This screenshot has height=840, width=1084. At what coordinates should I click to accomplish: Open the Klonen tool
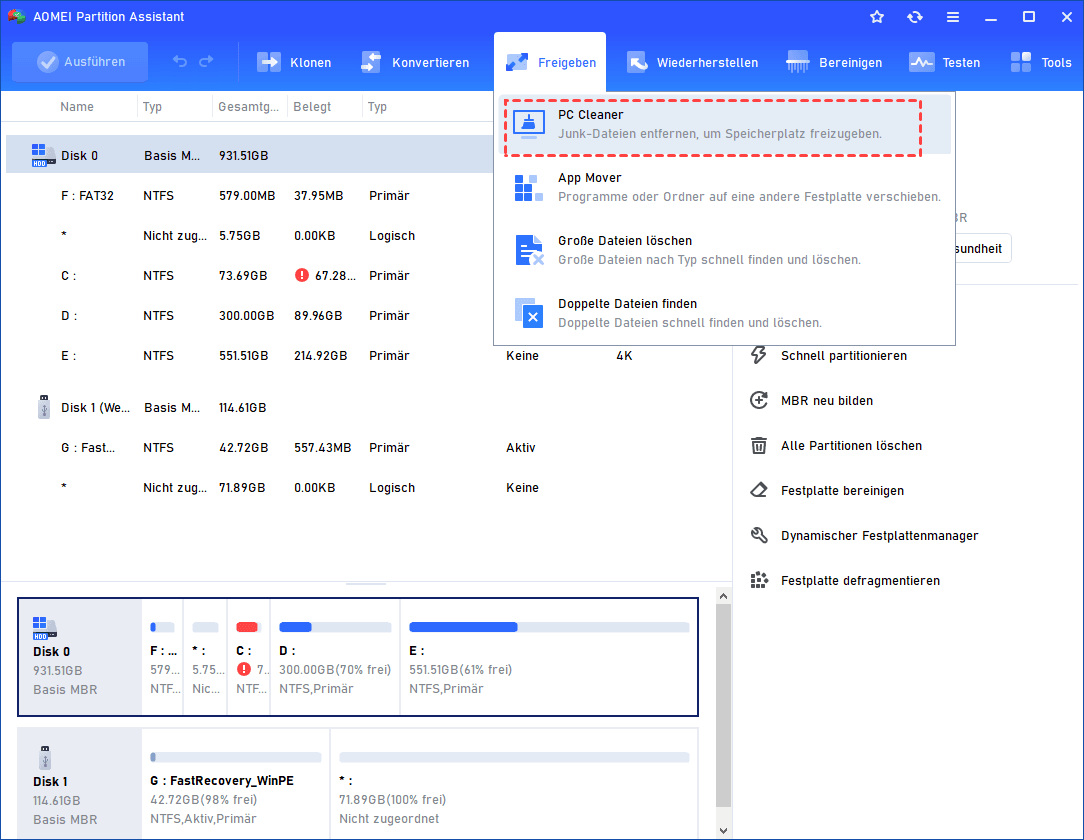(294, 62)
